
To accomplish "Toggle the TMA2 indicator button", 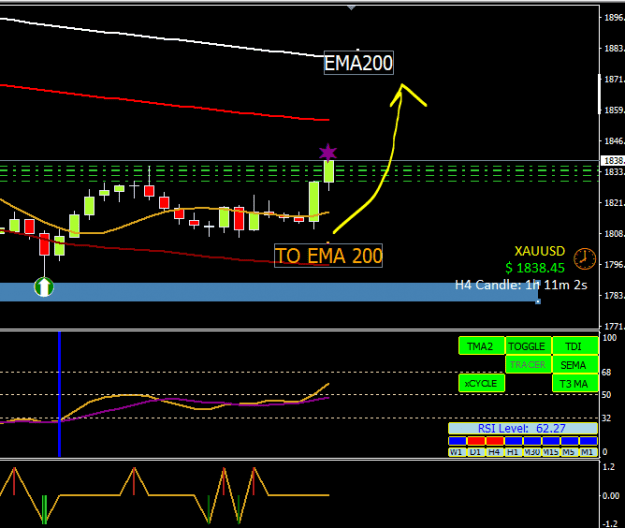I will pos(482,346).
